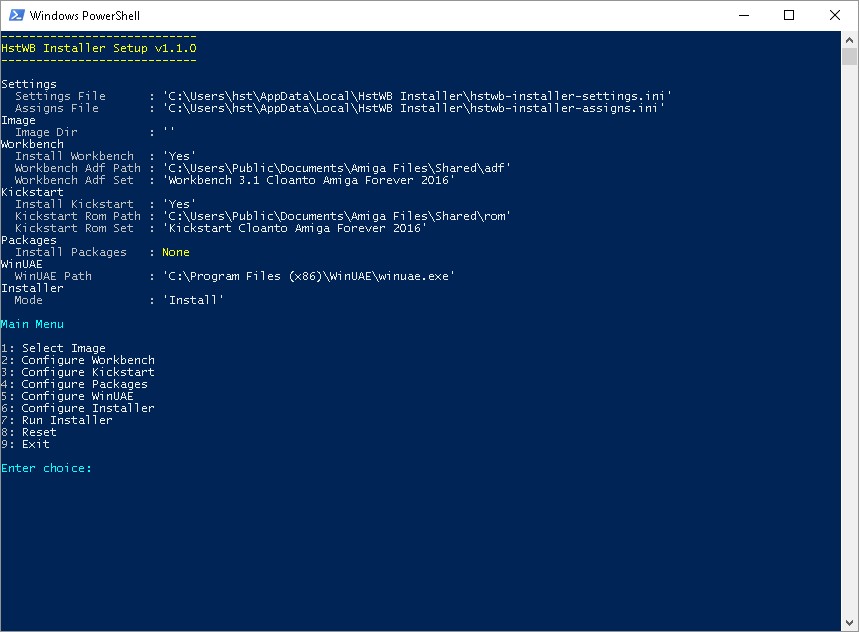859x632 pixels.
Task: Close the Windows PowerShell window
Action: (x=835, y=15)
